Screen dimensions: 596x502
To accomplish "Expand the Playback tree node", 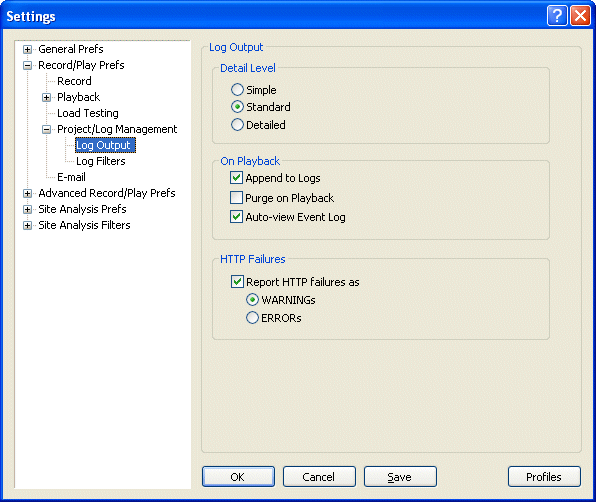I will [46, 97].
